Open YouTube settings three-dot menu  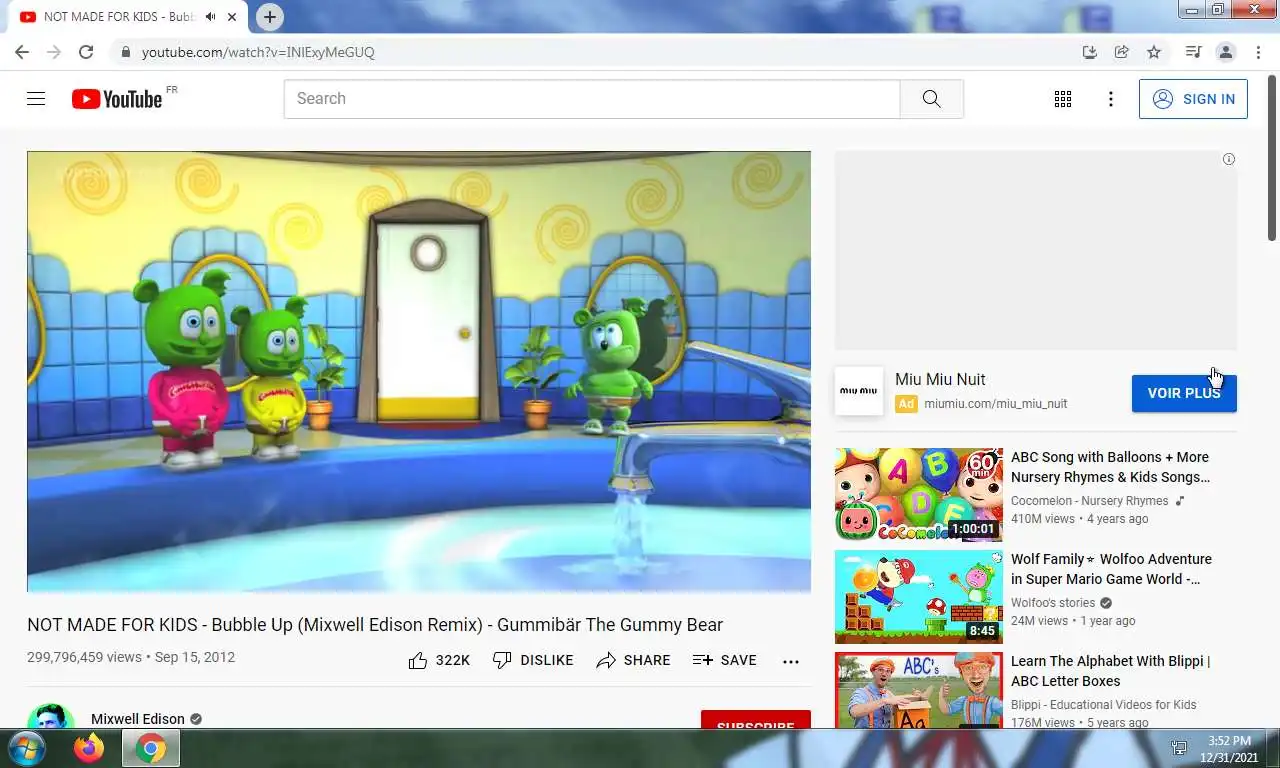[x=1110, y=99]
